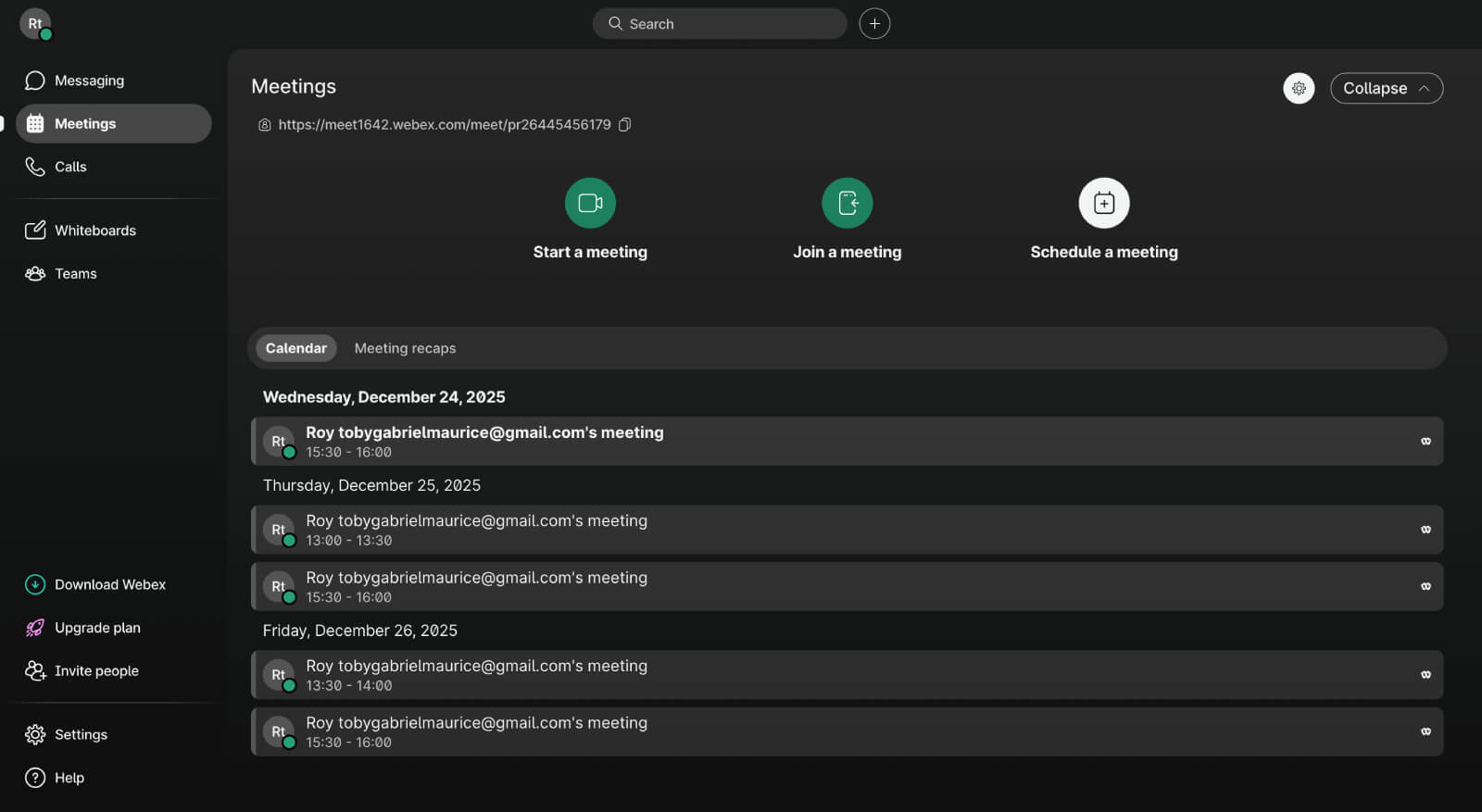Switch to the Calendar tab
1482x812 pixels.
pyautogui.click(x=296, y=348)
